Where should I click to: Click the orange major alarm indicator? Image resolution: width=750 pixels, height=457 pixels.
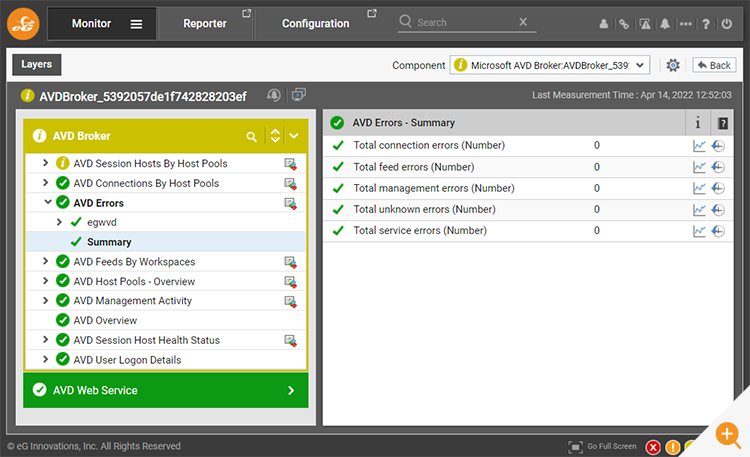[673, 448]
